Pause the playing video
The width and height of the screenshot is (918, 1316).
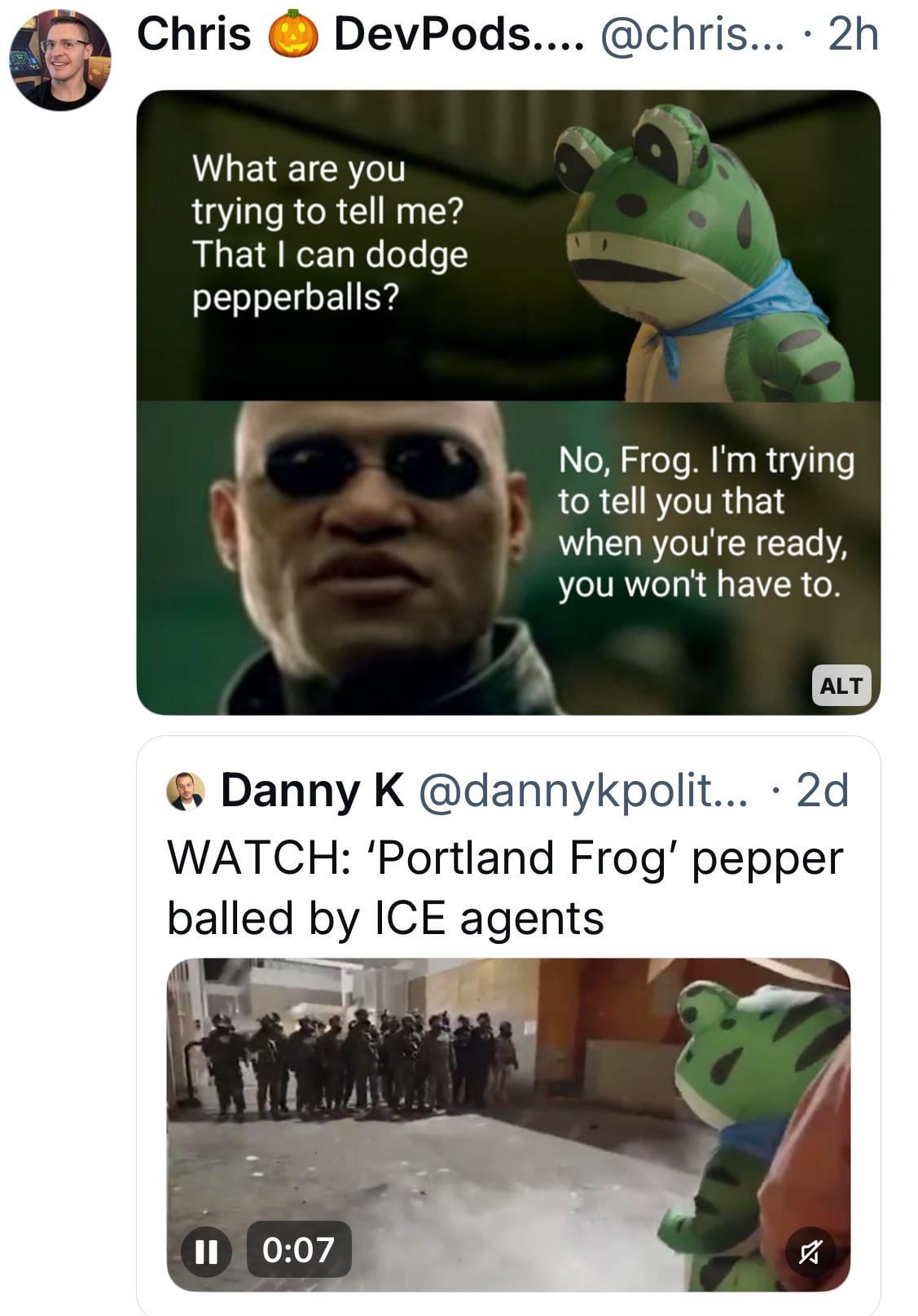(x=206, y=1250)
